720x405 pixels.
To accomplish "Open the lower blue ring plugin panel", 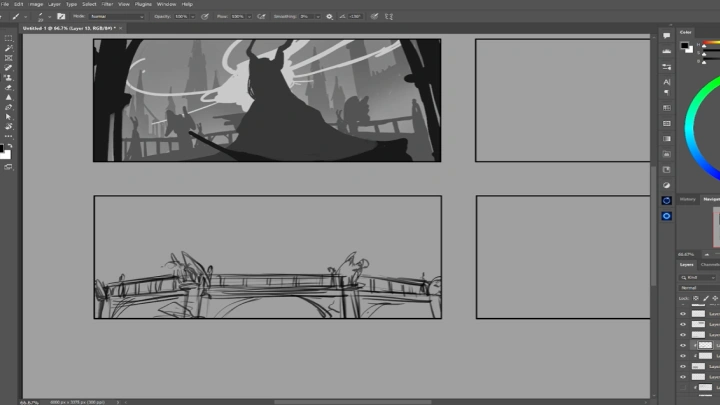I will (x=666, y=216).
